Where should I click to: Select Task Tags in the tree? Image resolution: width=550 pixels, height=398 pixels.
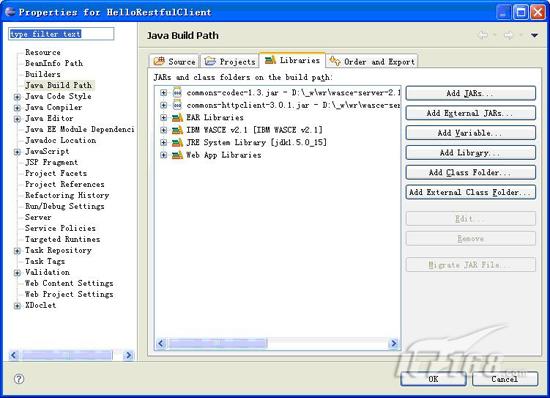tap(45, 261)
